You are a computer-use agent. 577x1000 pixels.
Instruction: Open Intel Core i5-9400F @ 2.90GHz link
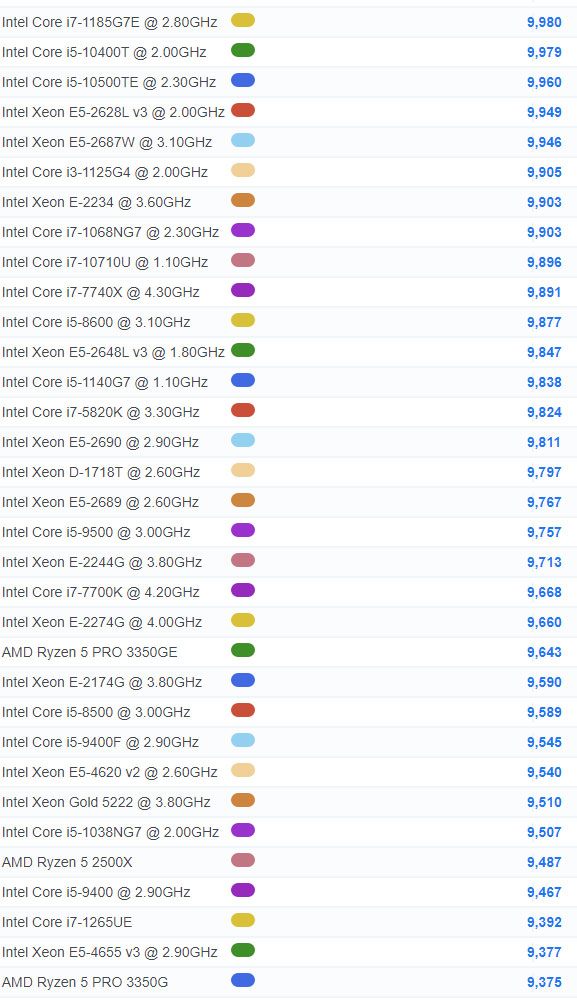click(x=100, y=742)
